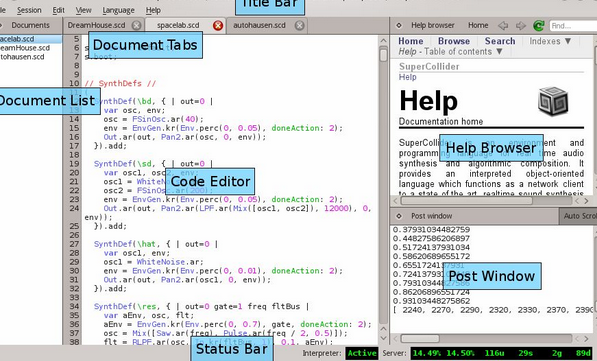Go back in Help browser
Viewport: 597px width, 361px height.
[x=503, y=26]
